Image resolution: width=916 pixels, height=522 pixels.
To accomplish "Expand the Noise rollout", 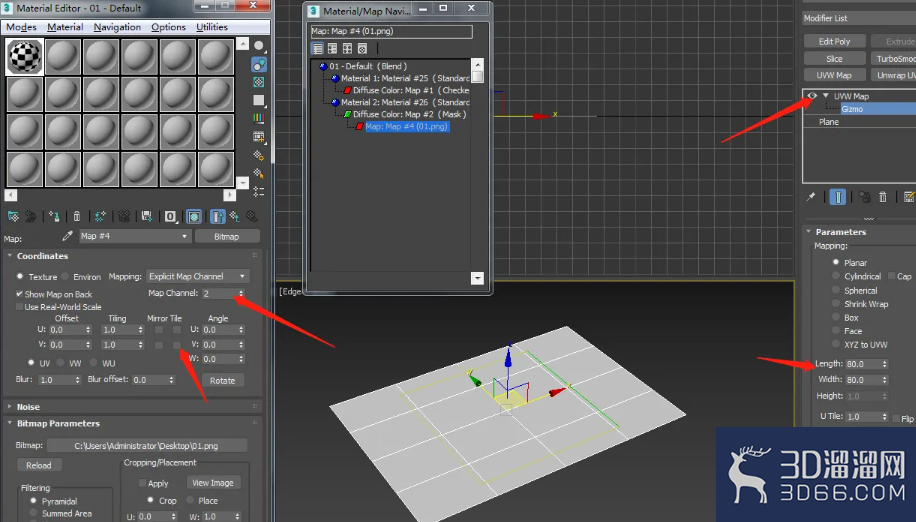I will [10, 406].
